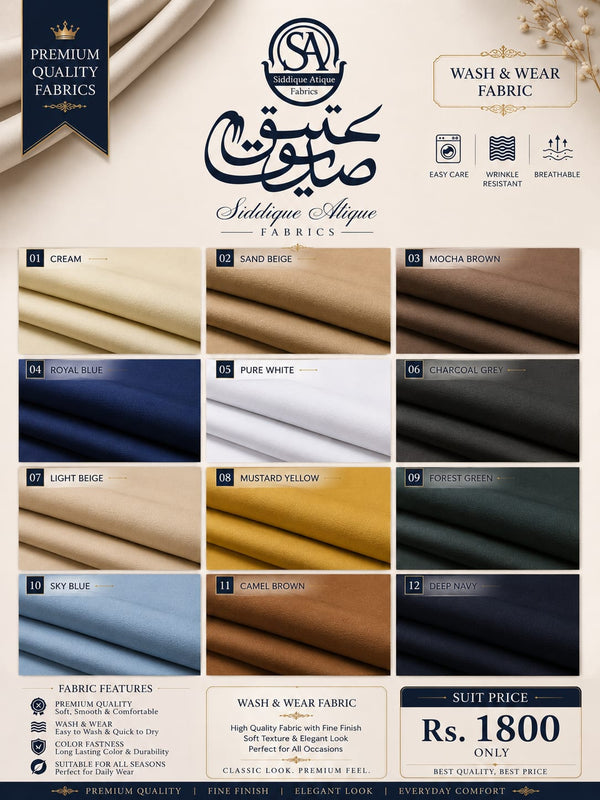
Task: Click the number 08 label box
Action: click(x=224, y=478)
